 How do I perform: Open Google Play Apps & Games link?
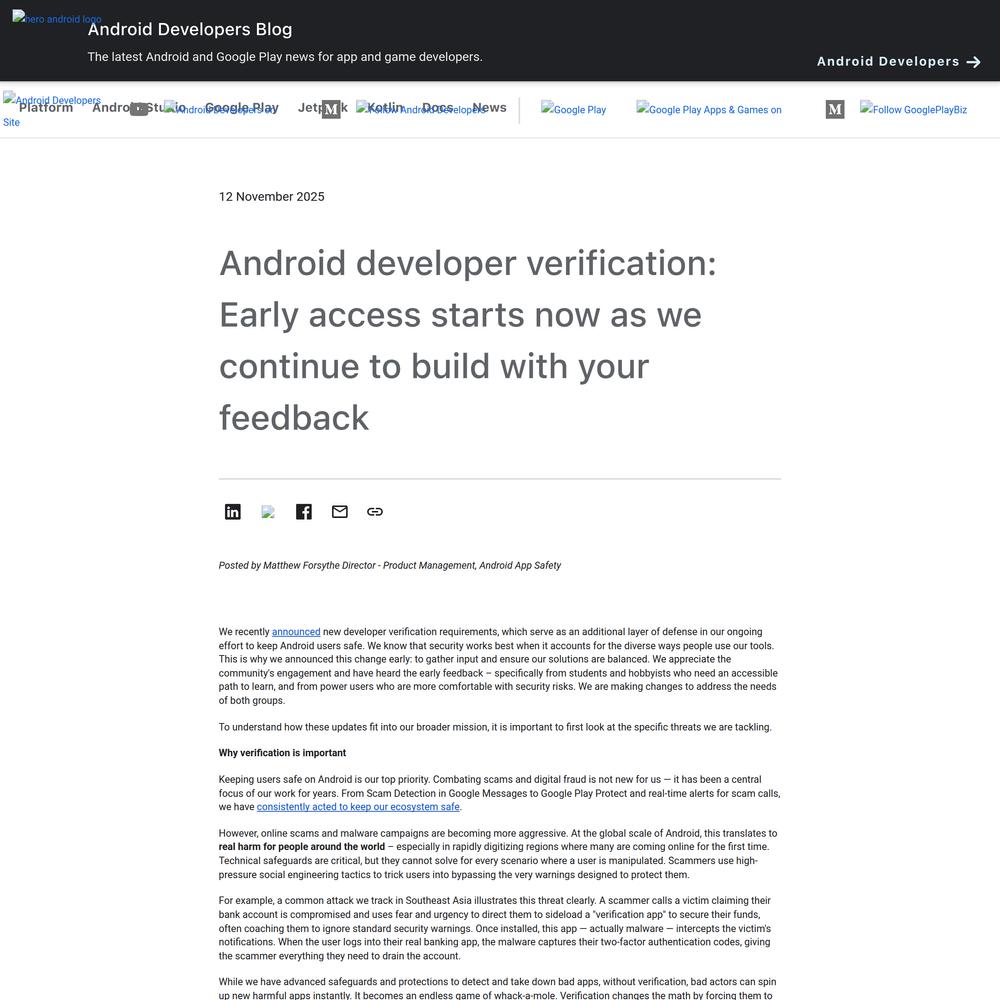coord(710,110)
